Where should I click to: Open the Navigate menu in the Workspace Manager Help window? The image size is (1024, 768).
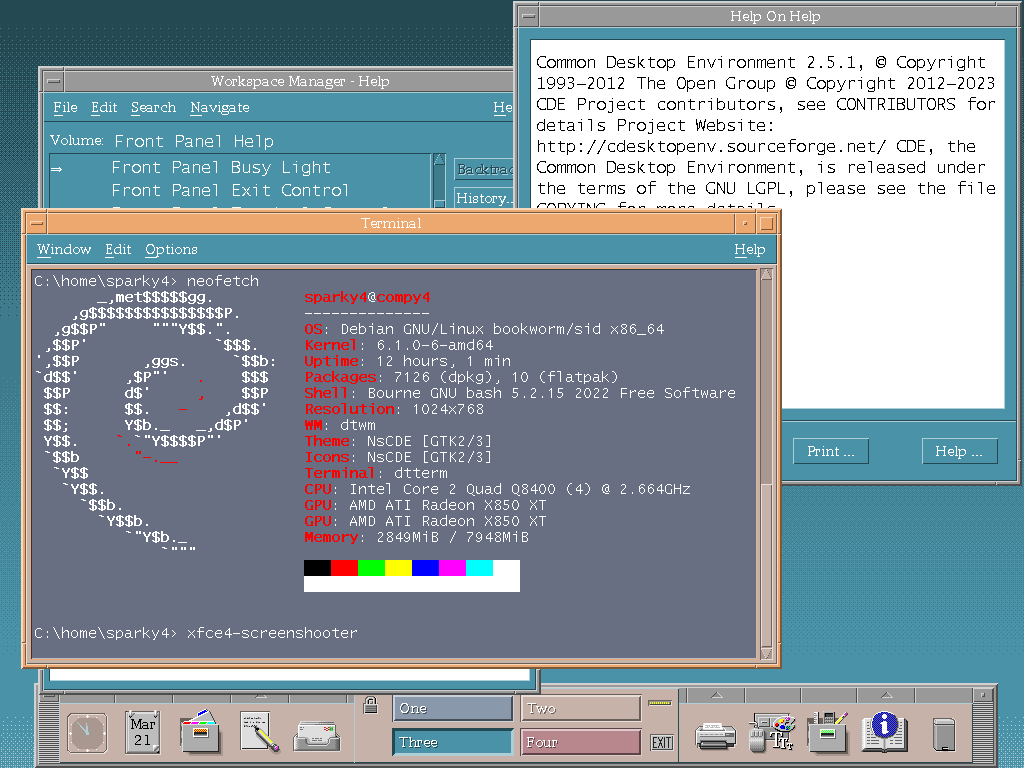219,107
